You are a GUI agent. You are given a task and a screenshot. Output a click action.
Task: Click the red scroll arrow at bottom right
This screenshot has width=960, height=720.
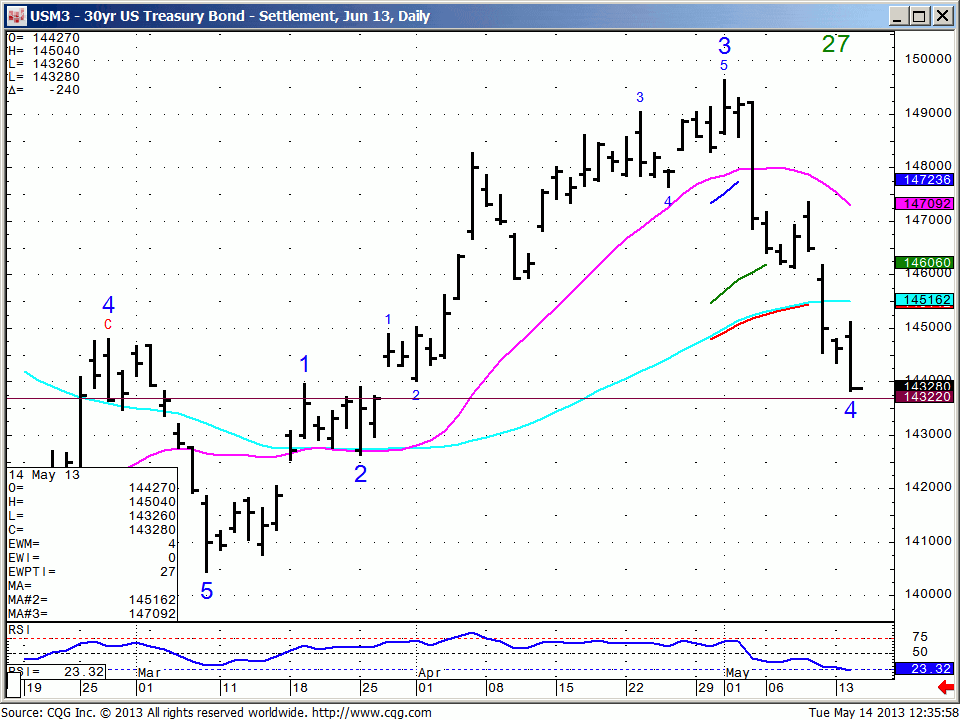pyautogui.click(x=945, y=688)
